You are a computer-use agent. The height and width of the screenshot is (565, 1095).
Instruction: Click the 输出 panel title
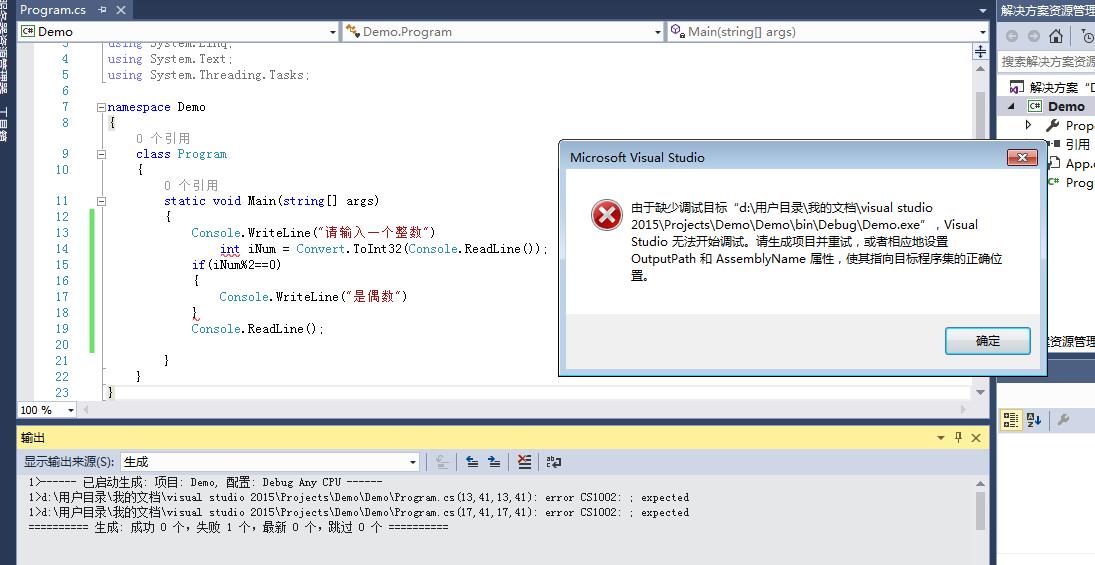pos(33,438)
